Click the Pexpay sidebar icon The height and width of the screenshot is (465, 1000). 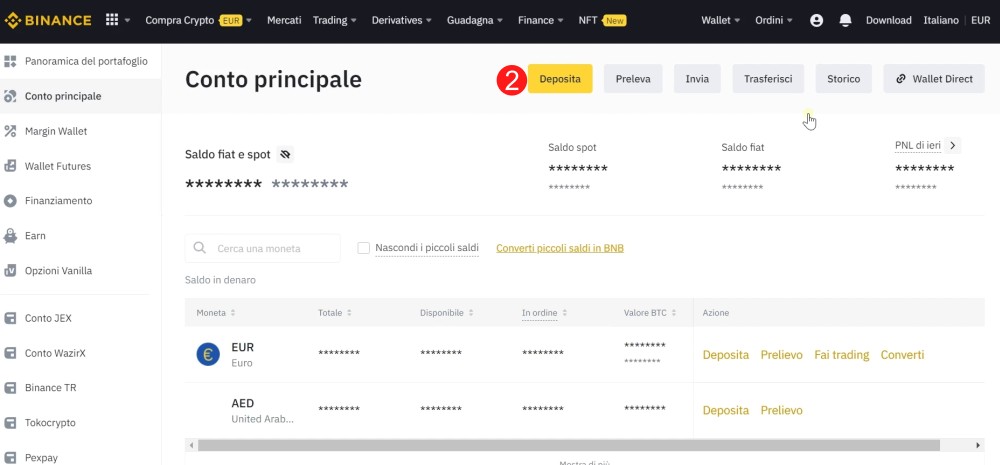point(10,457)
